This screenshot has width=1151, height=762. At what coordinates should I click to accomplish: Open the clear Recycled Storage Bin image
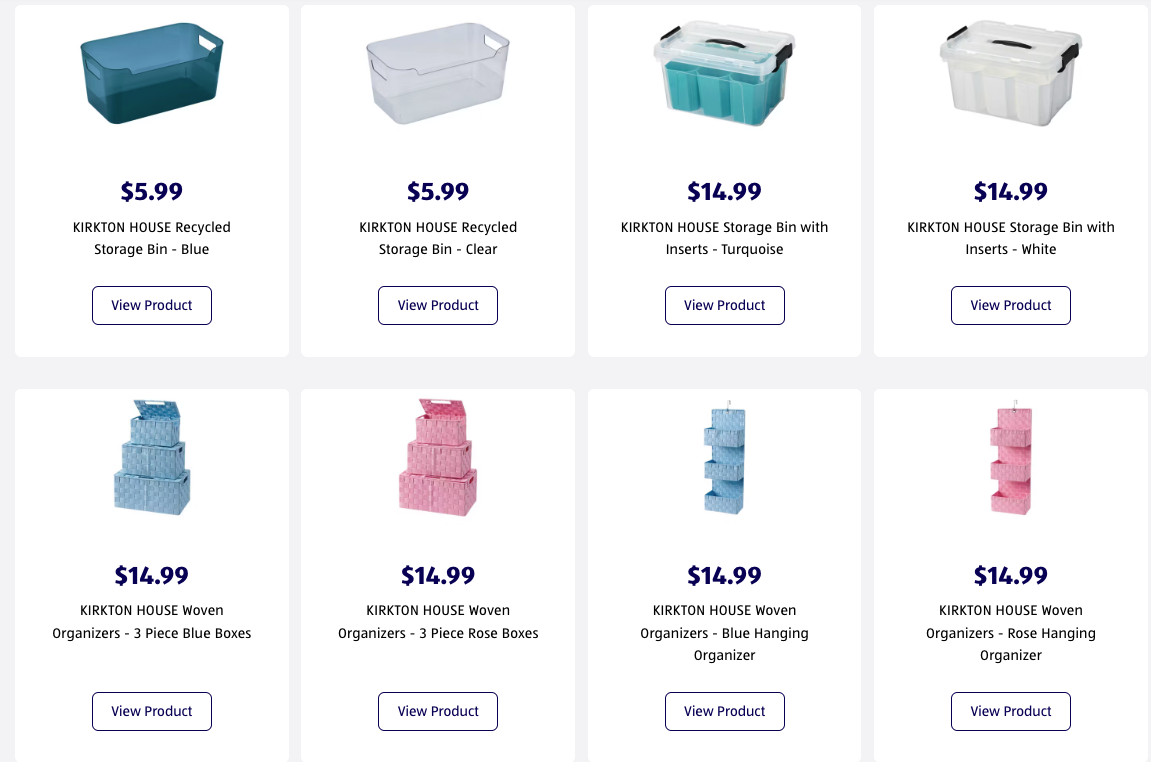[438, 73]
